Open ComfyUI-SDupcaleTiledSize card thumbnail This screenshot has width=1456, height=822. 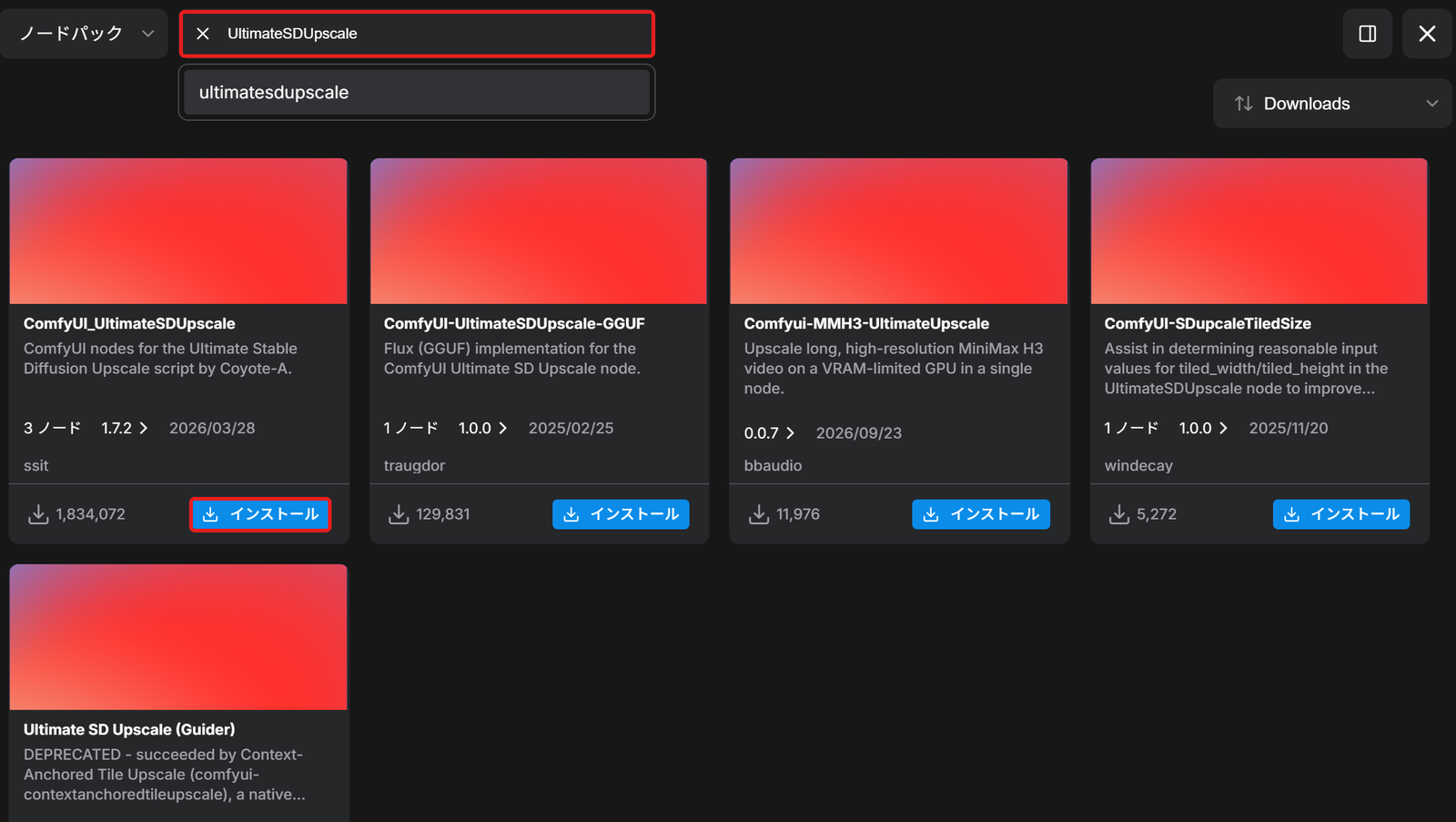(1259, 231)
